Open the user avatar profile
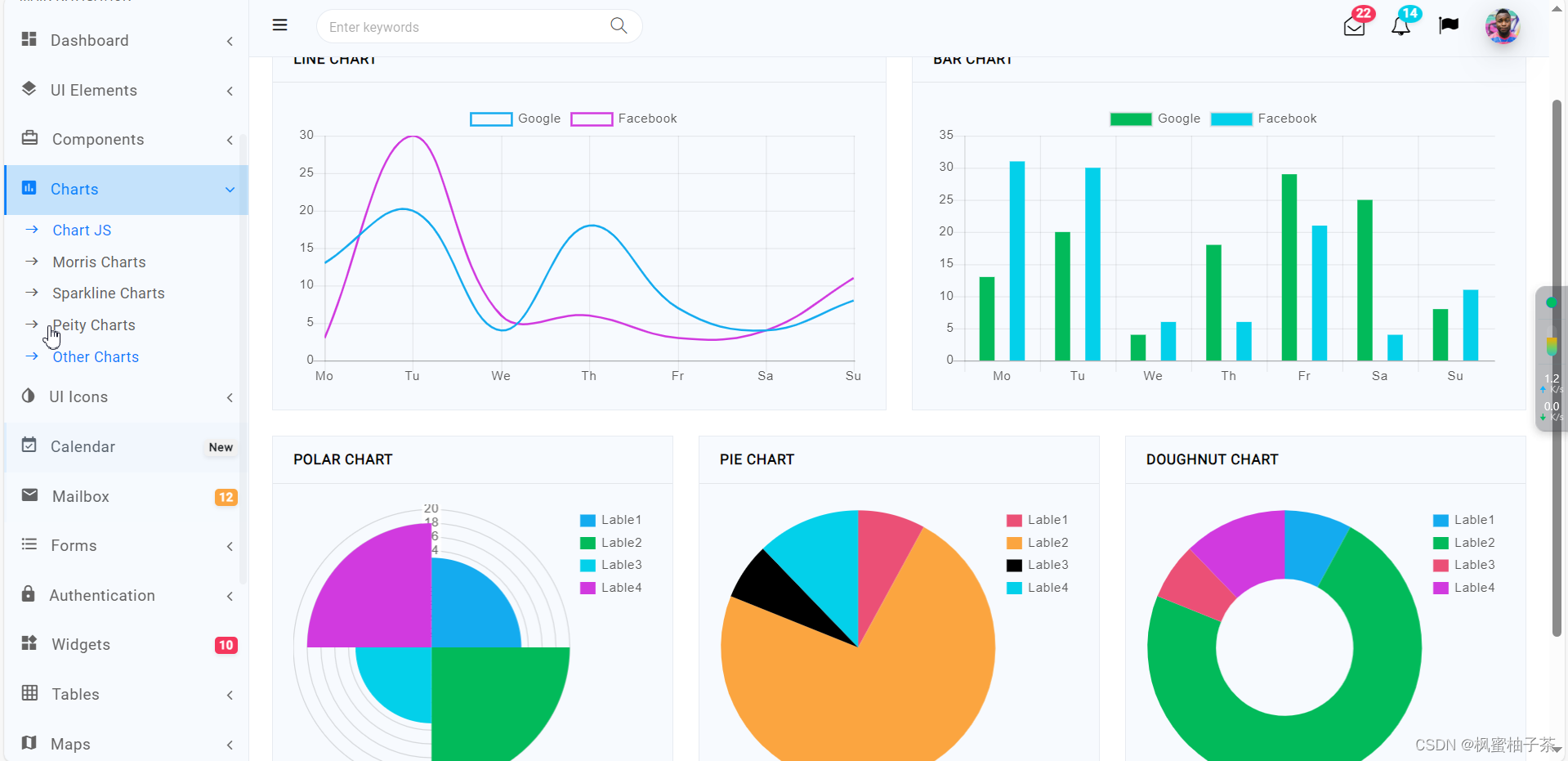 (x=1502, y=26)
